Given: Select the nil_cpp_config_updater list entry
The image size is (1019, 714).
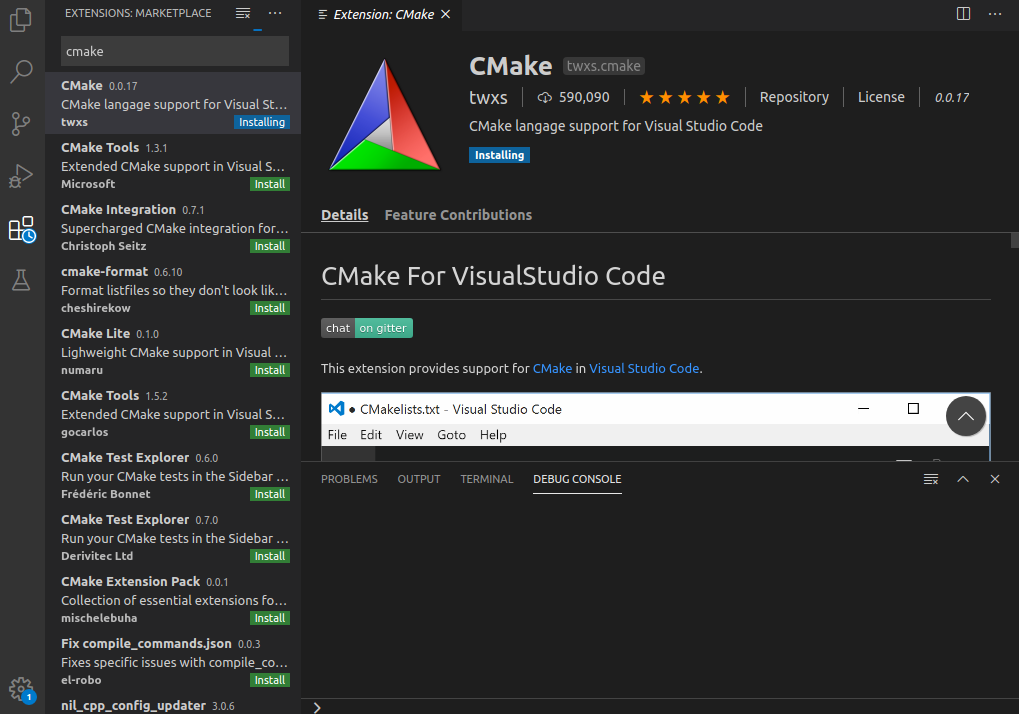Looking at the screenshot, I should pos(173,705).
